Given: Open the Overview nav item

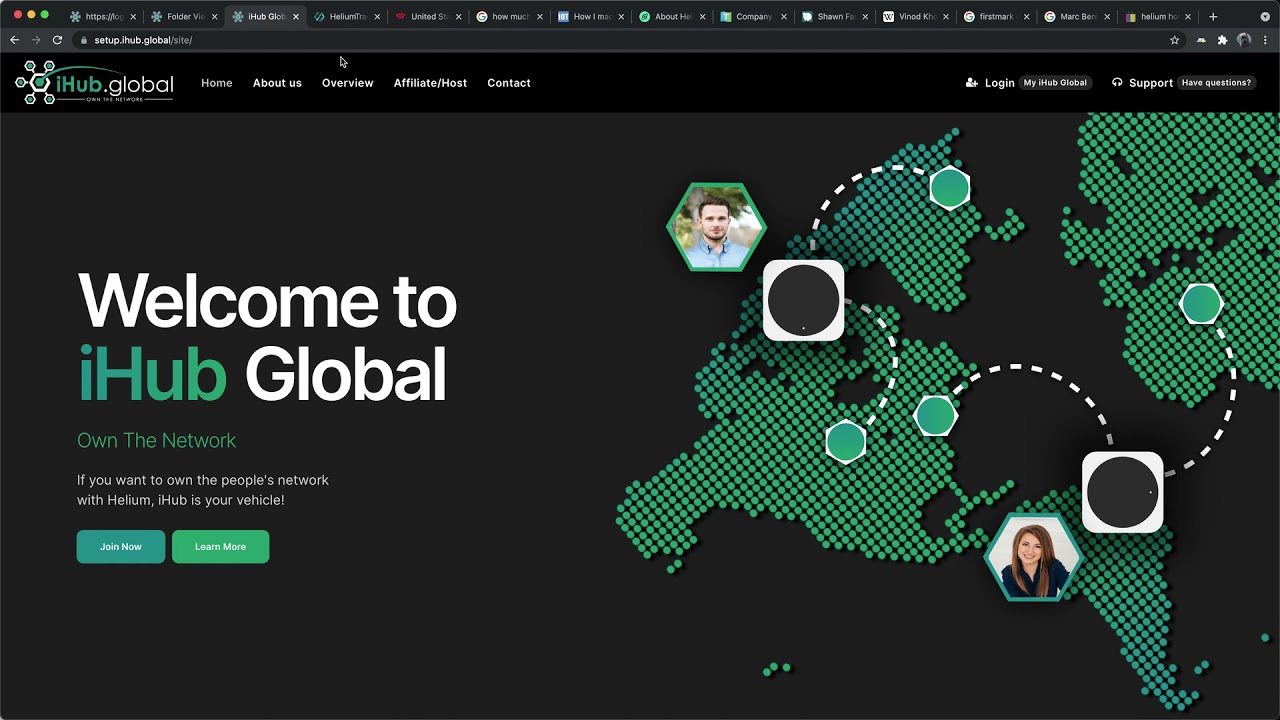Looking at the screenshot, I should [347, 83].
